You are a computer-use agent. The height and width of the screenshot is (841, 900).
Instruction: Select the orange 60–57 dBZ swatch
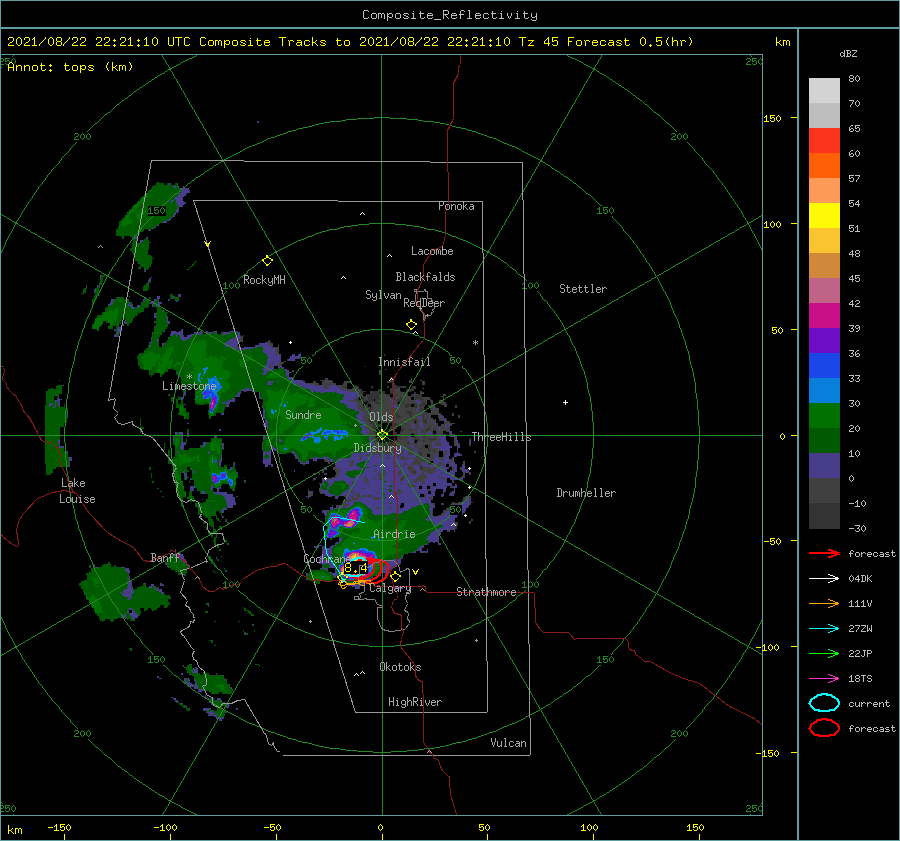tap(824, 166)
